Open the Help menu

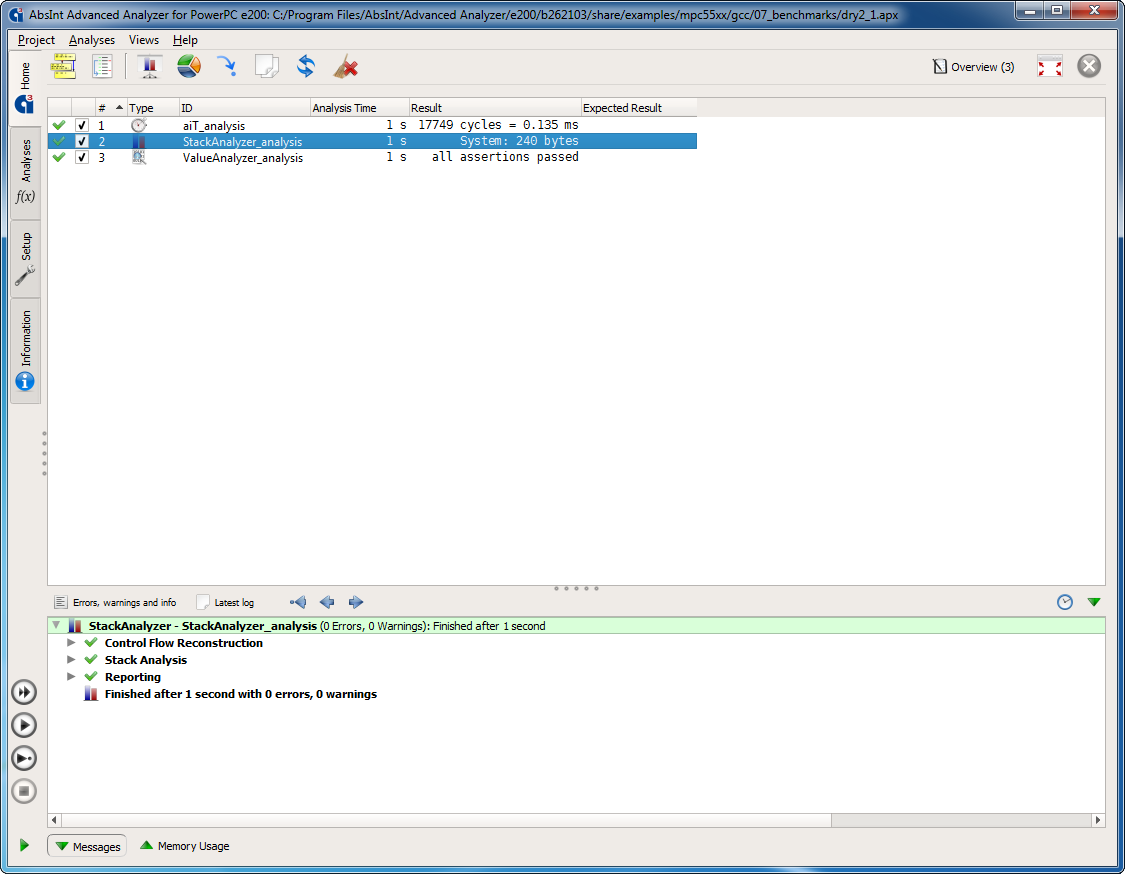185,40
